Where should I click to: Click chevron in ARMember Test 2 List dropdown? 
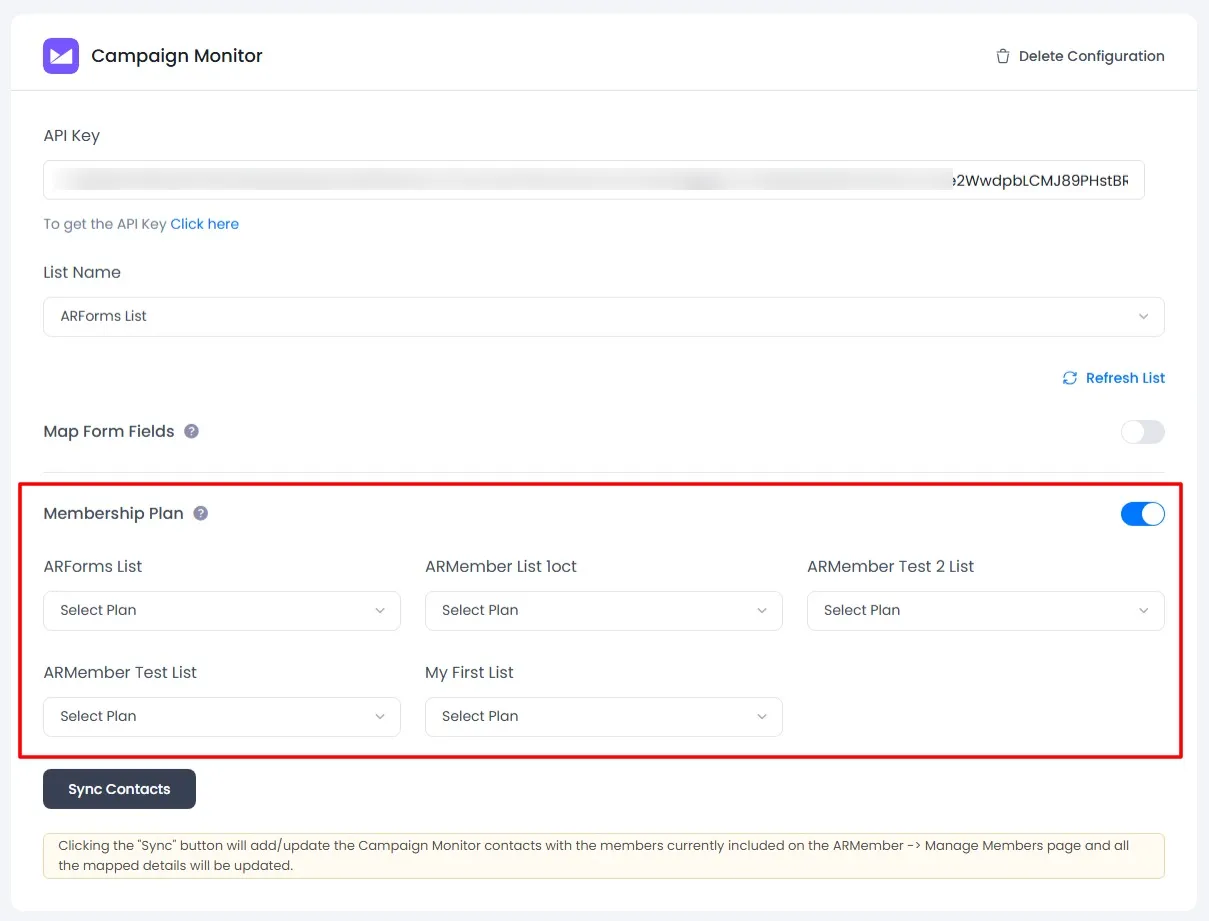1143,611
